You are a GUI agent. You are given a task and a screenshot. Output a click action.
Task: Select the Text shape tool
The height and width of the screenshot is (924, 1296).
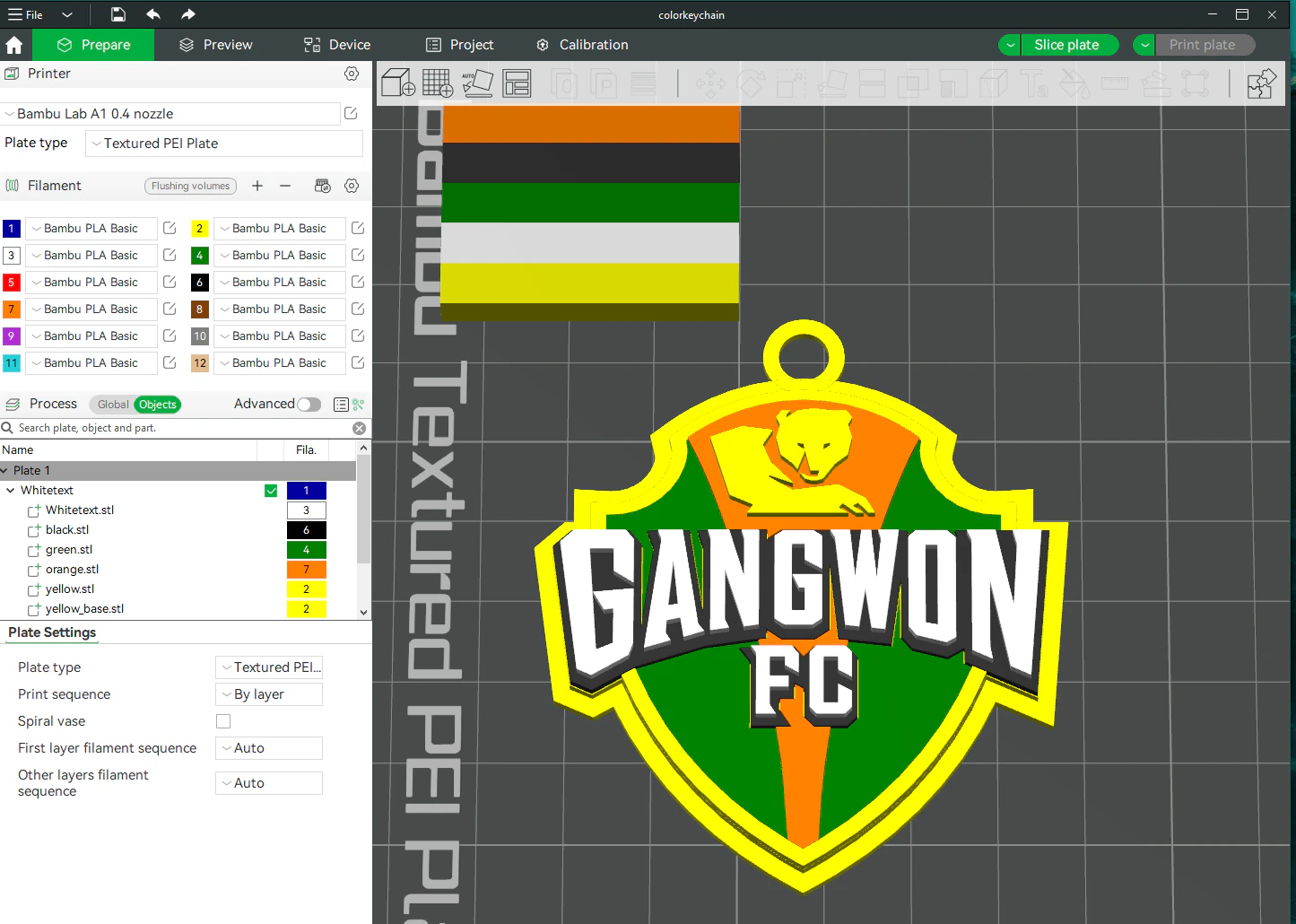point(1034,84)
